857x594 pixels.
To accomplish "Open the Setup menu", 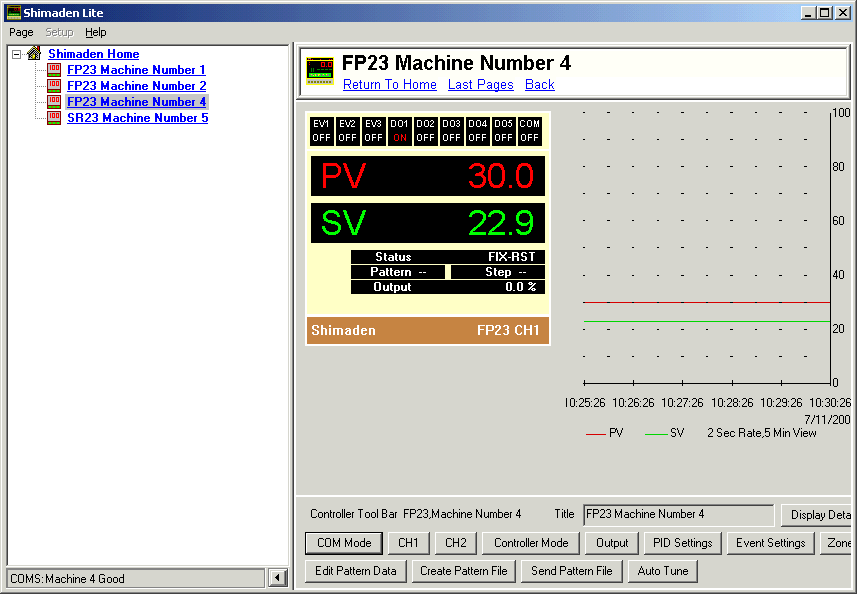I will (59, 32).
